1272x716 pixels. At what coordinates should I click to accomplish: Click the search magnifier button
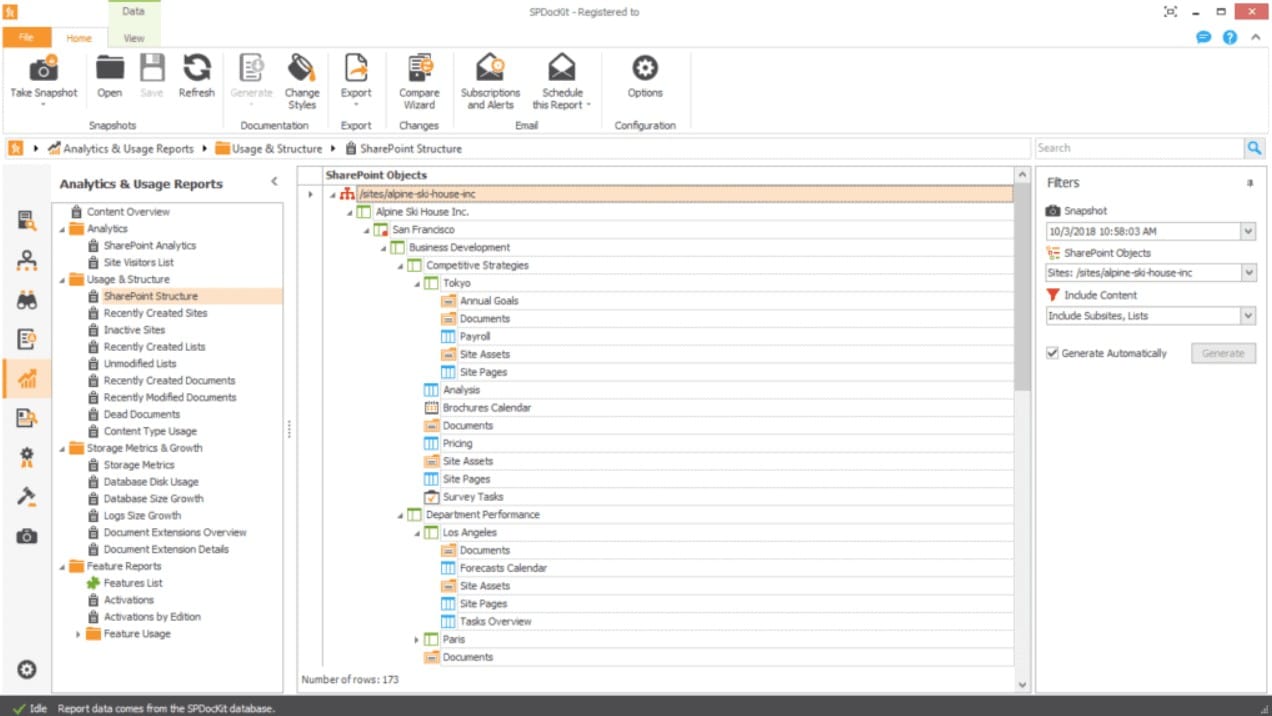click(1254, 148)
